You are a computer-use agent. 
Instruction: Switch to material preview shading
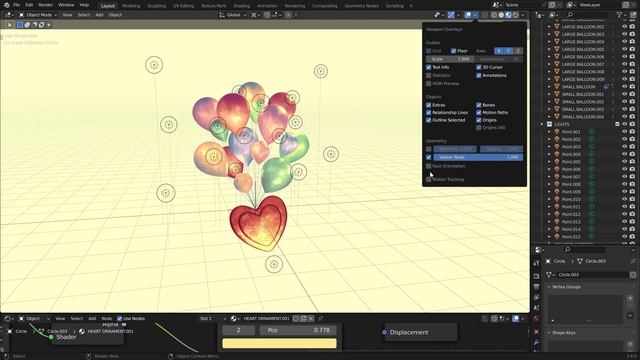tap(509, 15)
